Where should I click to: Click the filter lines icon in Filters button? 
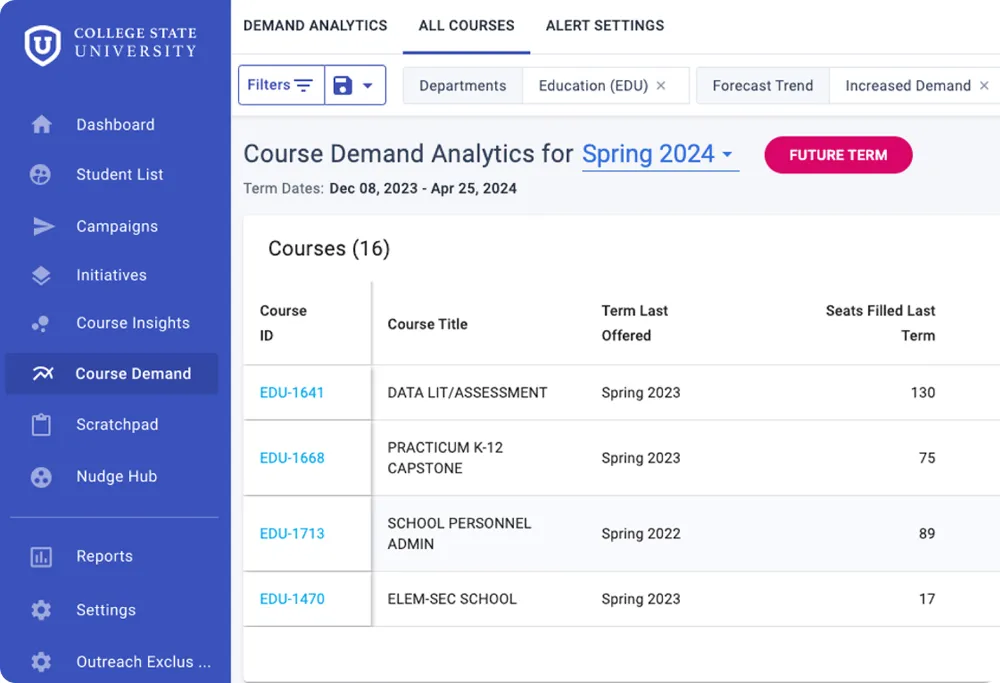tap(303, 85)
